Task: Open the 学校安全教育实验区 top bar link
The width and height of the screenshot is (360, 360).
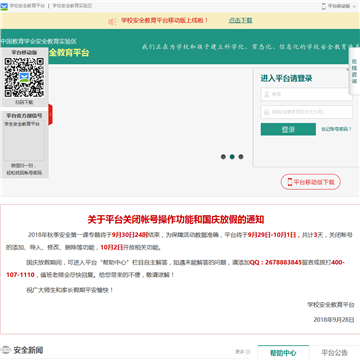Action: coord(72,6)
